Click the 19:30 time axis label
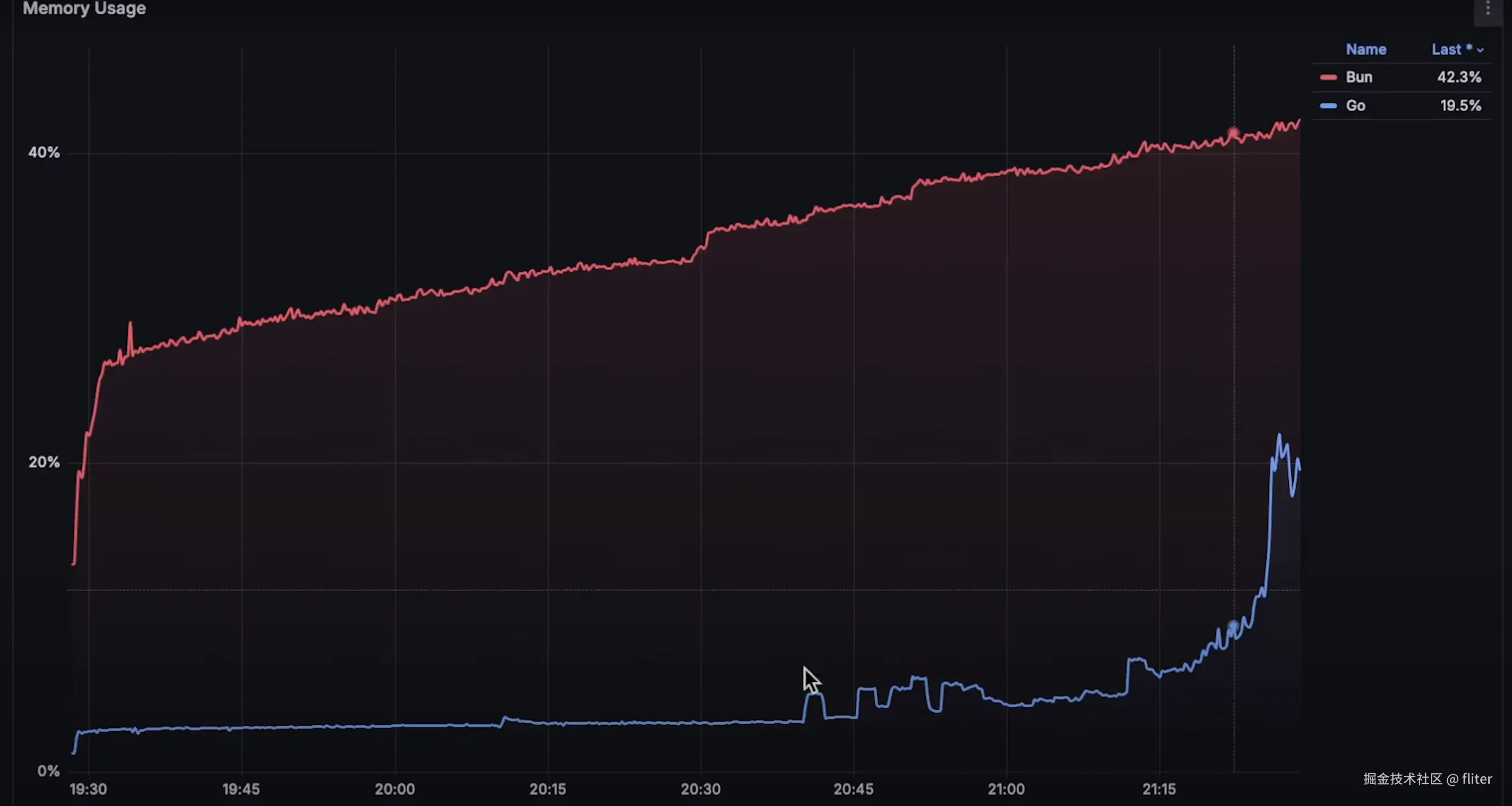 [88, 788]
